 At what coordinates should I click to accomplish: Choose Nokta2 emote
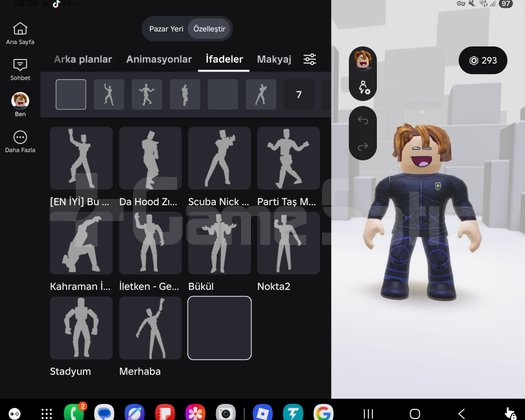coord(288,243)
